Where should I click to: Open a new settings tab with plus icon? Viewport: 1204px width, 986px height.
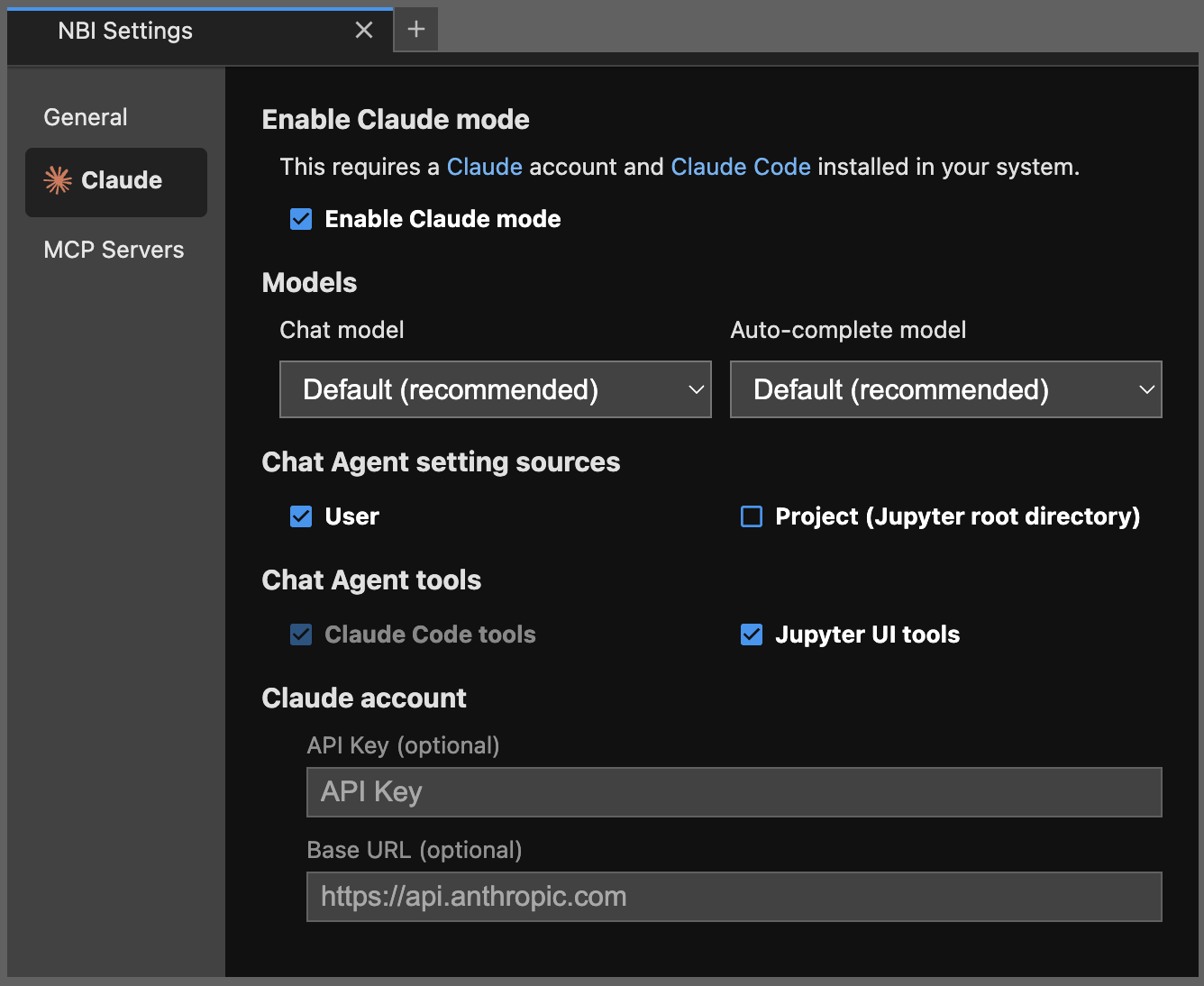point(415,29)
